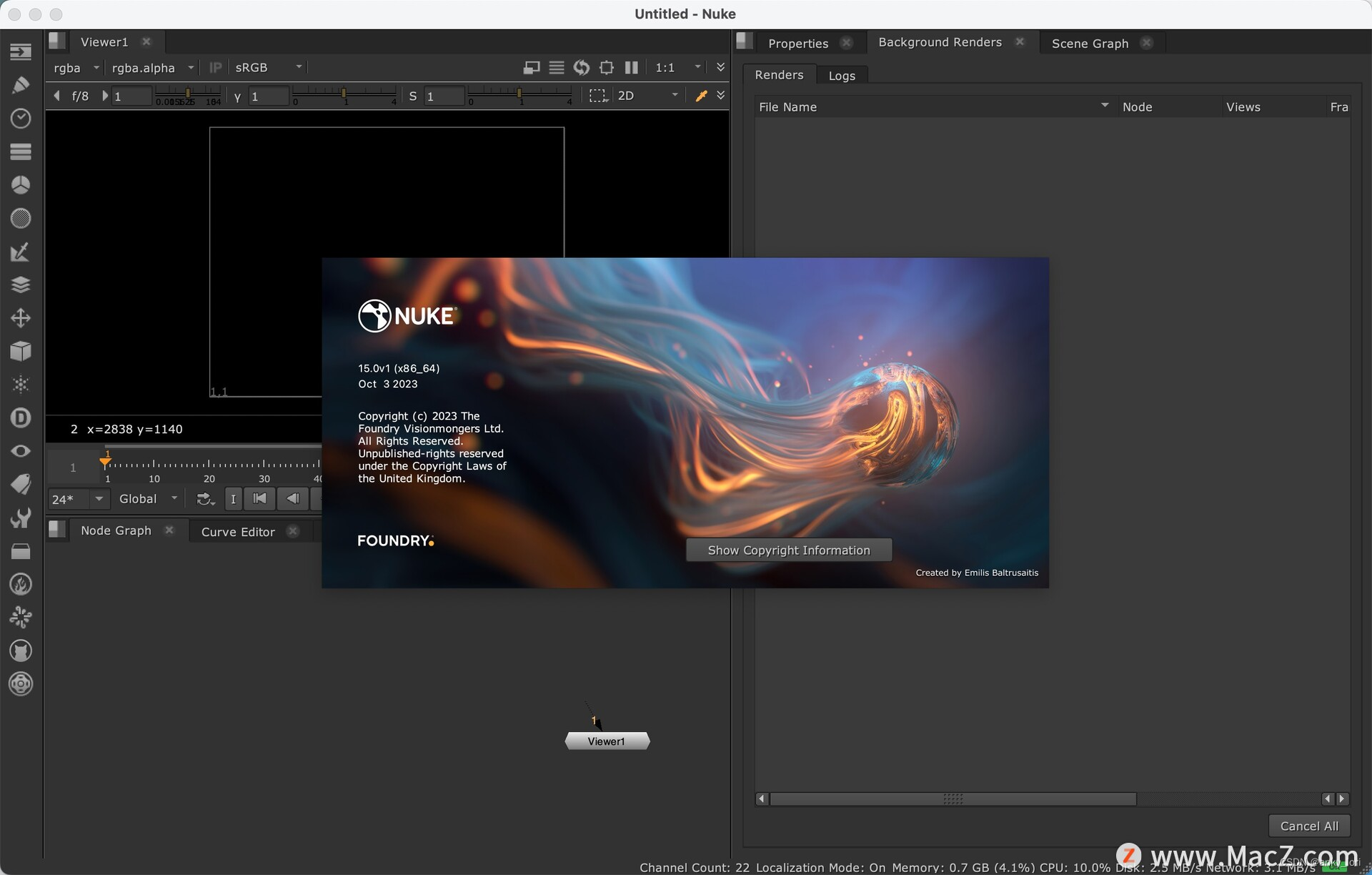
Task: Open the Draw nodes menu (brush icon)
Action: pos(21,85)
